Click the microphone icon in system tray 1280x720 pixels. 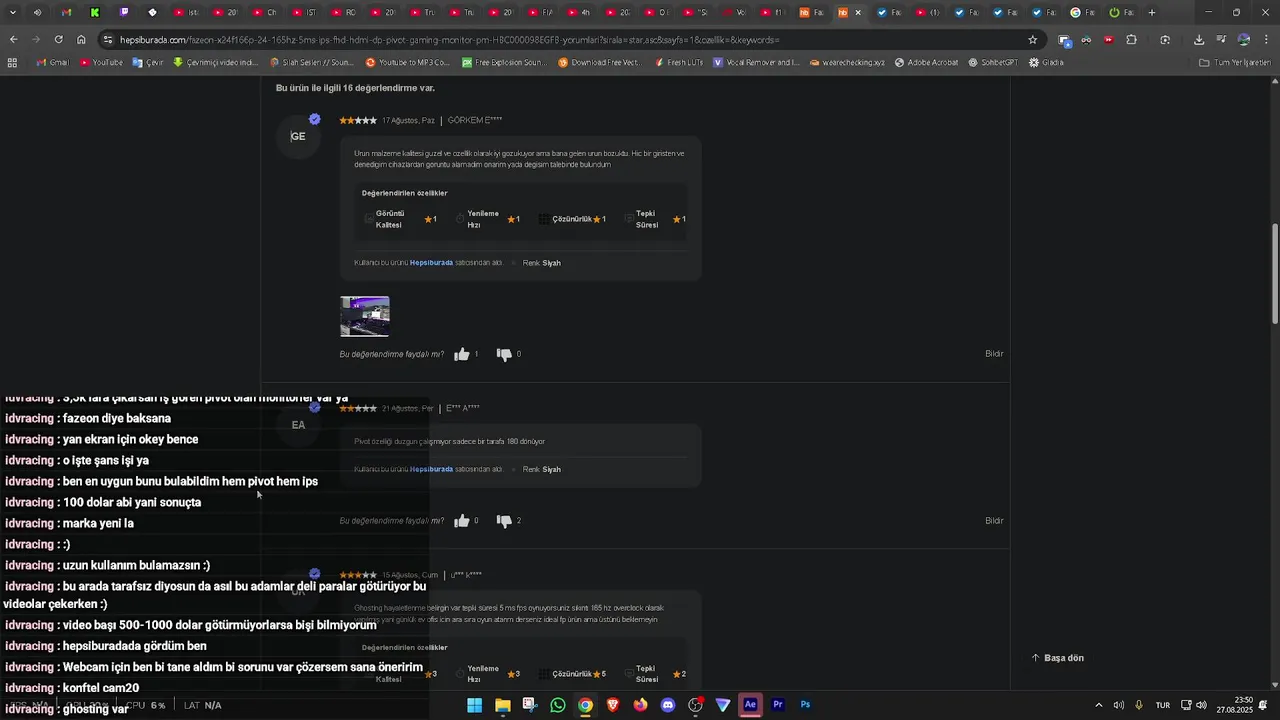coord(1139,705)
